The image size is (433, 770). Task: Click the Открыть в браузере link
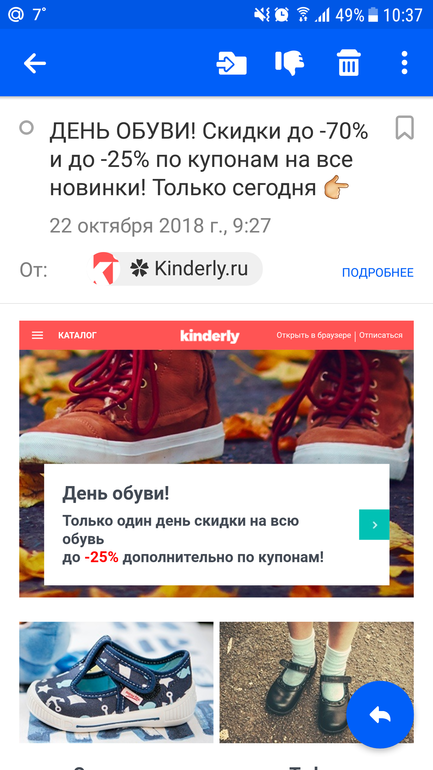[314, 335]
